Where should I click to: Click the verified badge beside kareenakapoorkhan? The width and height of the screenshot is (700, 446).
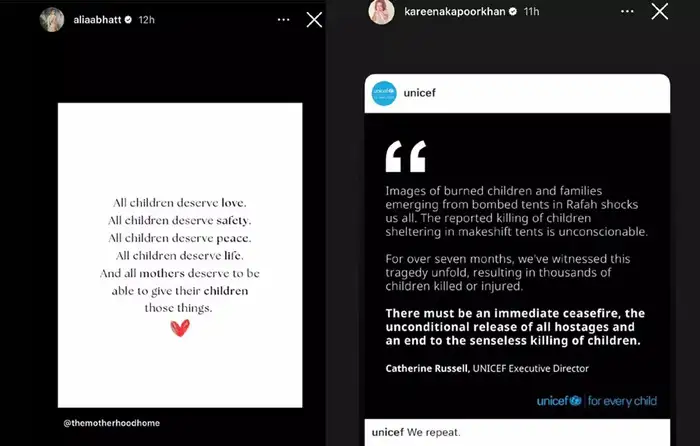pyautogui.click(x=512, y=13)
